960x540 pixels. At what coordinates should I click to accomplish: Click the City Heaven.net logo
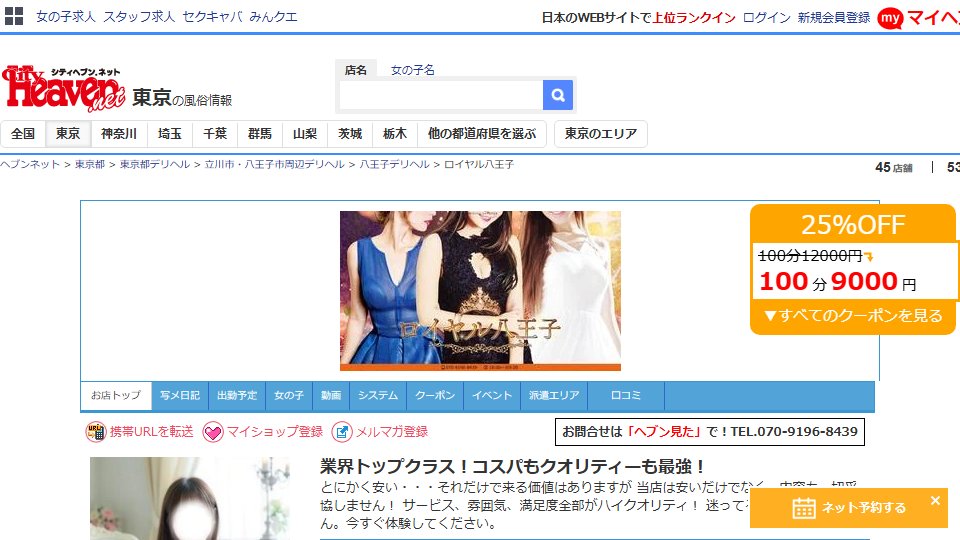click(x=64, y=89)
